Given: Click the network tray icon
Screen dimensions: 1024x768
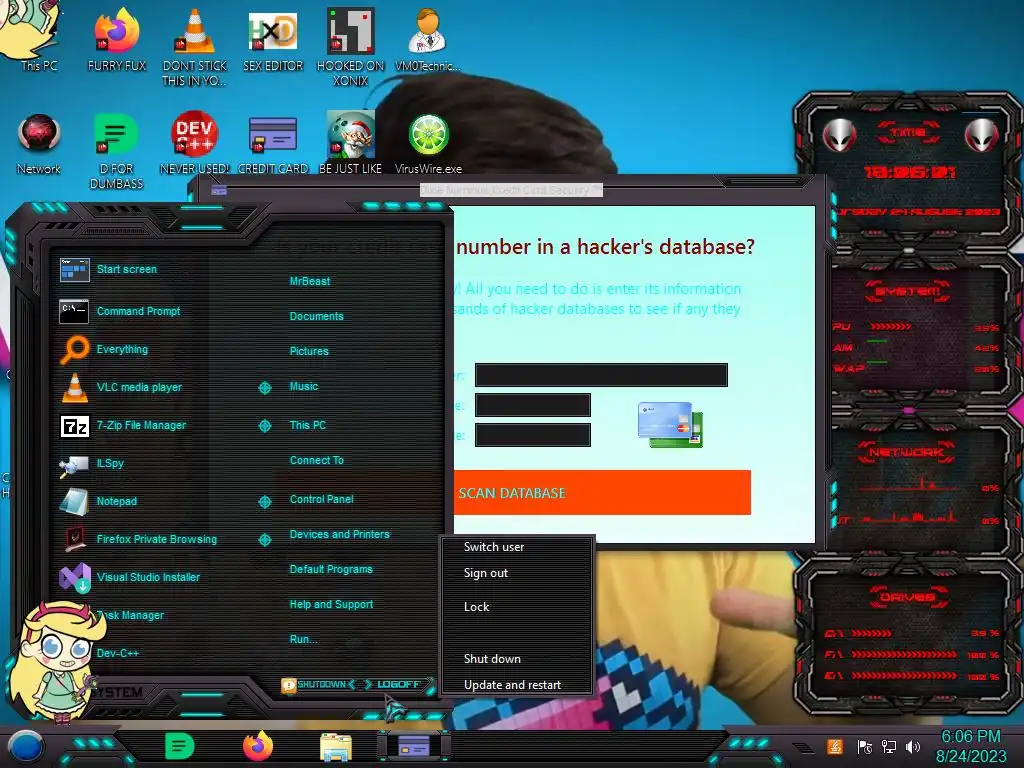Looking at the screenshot, I should (x=888, y=747).
